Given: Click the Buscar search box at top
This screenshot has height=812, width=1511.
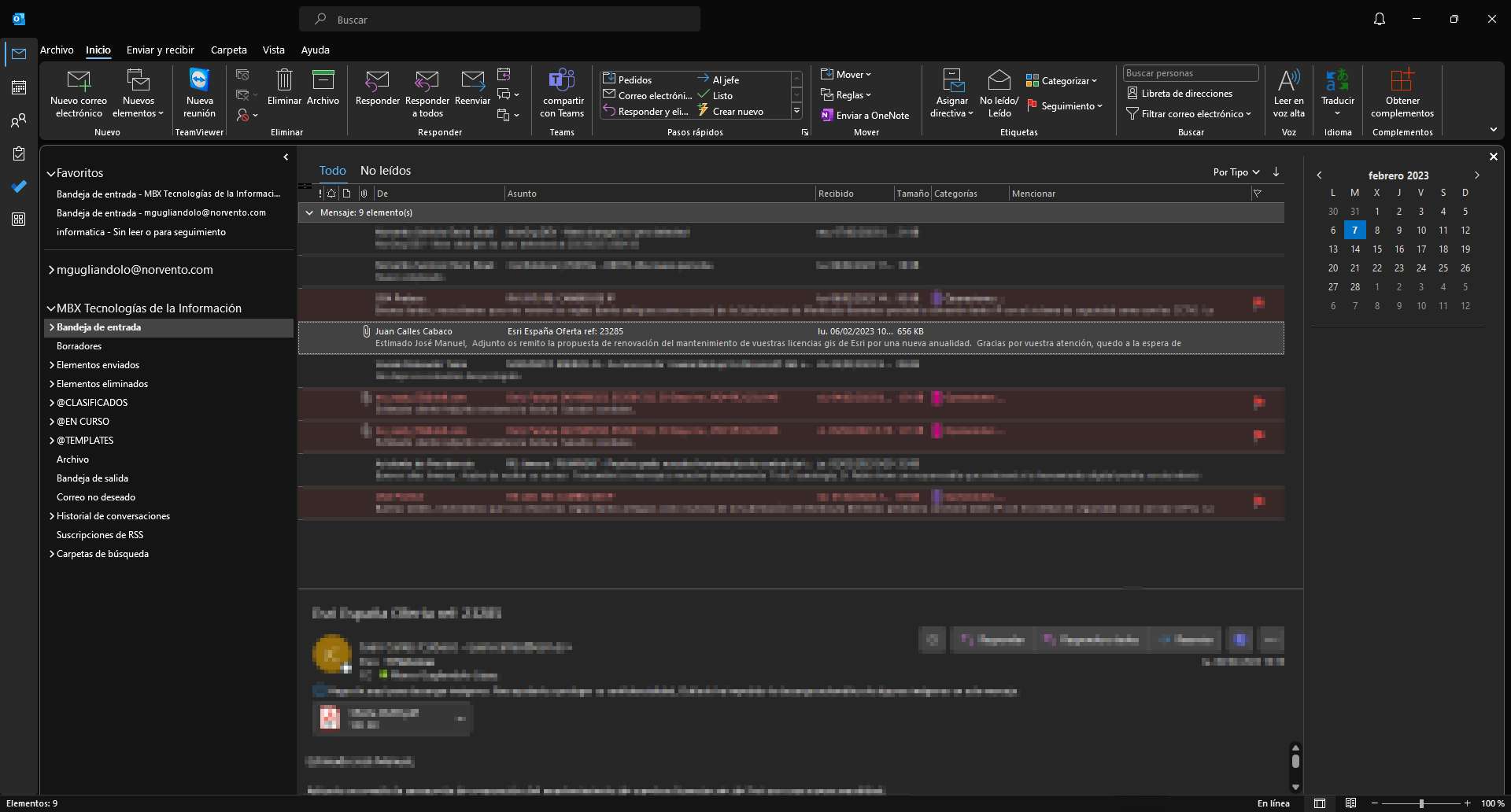Looking at the screenshot, I should (x=500, y=19).
